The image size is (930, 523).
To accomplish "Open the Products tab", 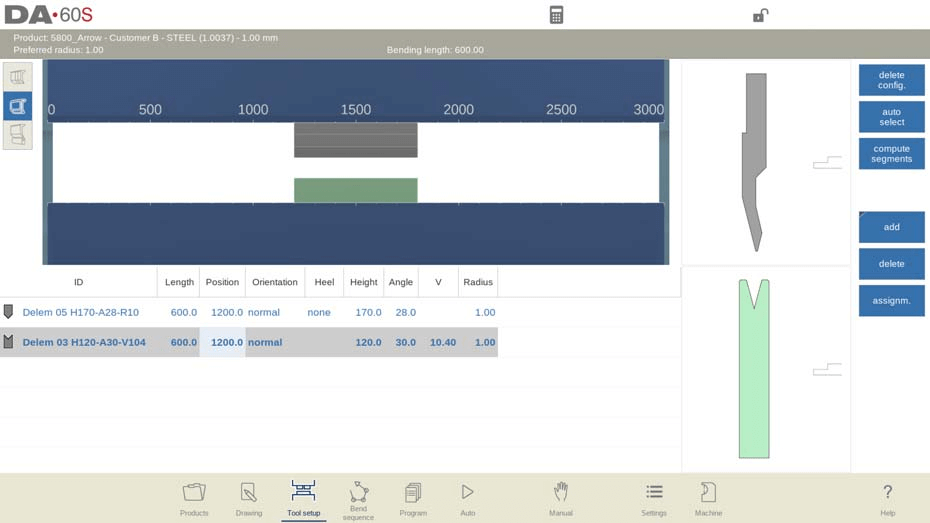I will 194,498.
